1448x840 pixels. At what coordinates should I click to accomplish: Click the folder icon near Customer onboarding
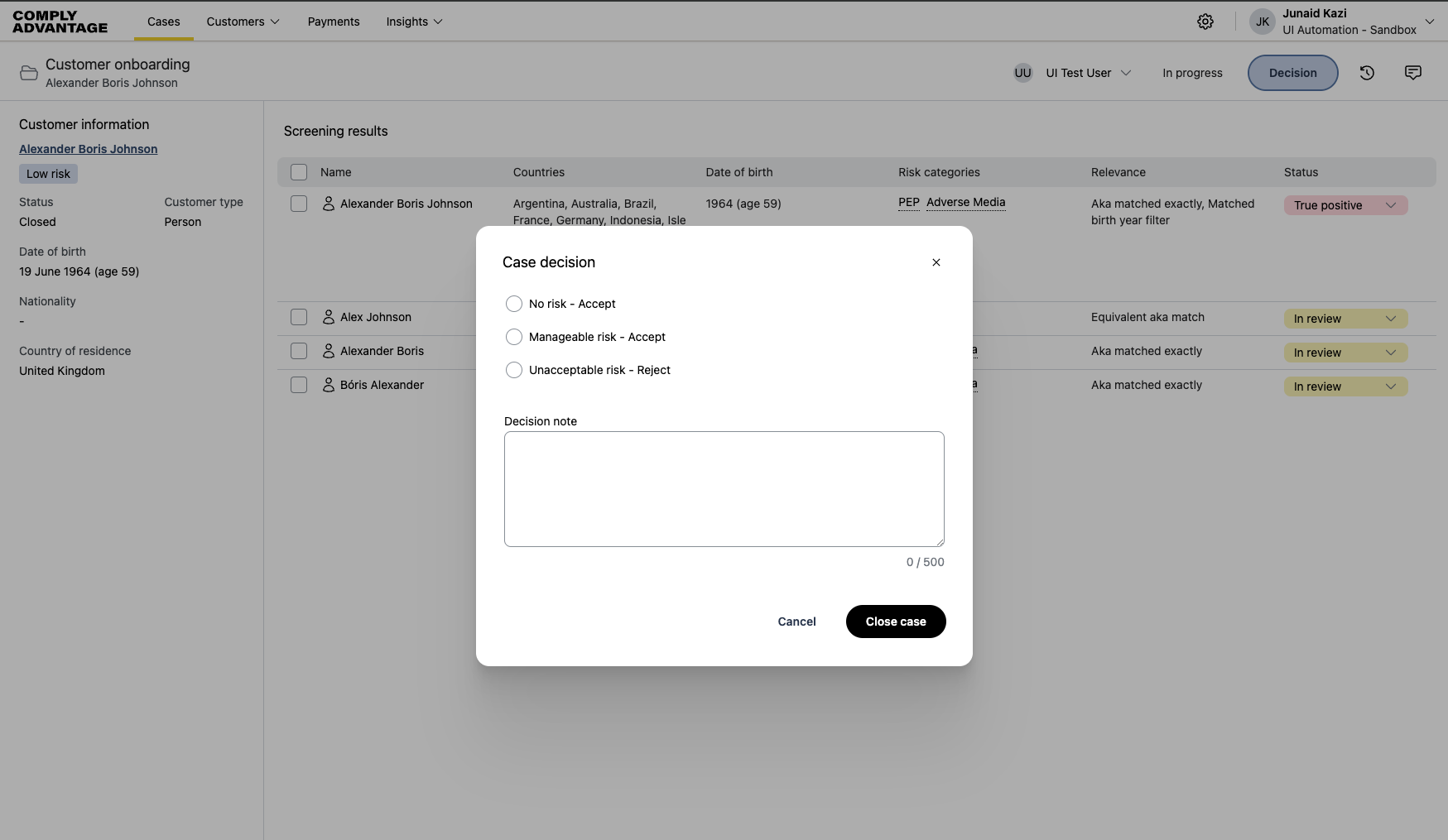[x=27, y=72]
